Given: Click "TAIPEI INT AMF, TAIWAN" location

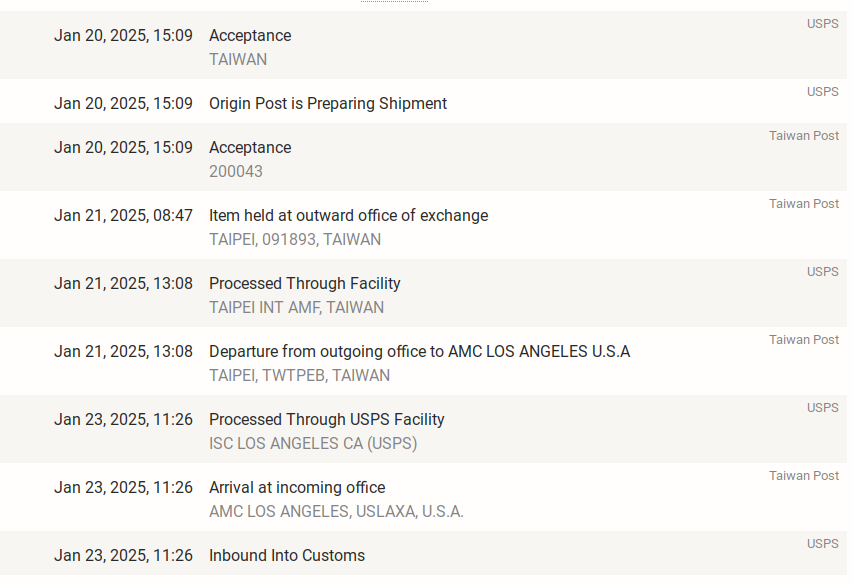Looking at the screenshot, I should tap(296, 308).
